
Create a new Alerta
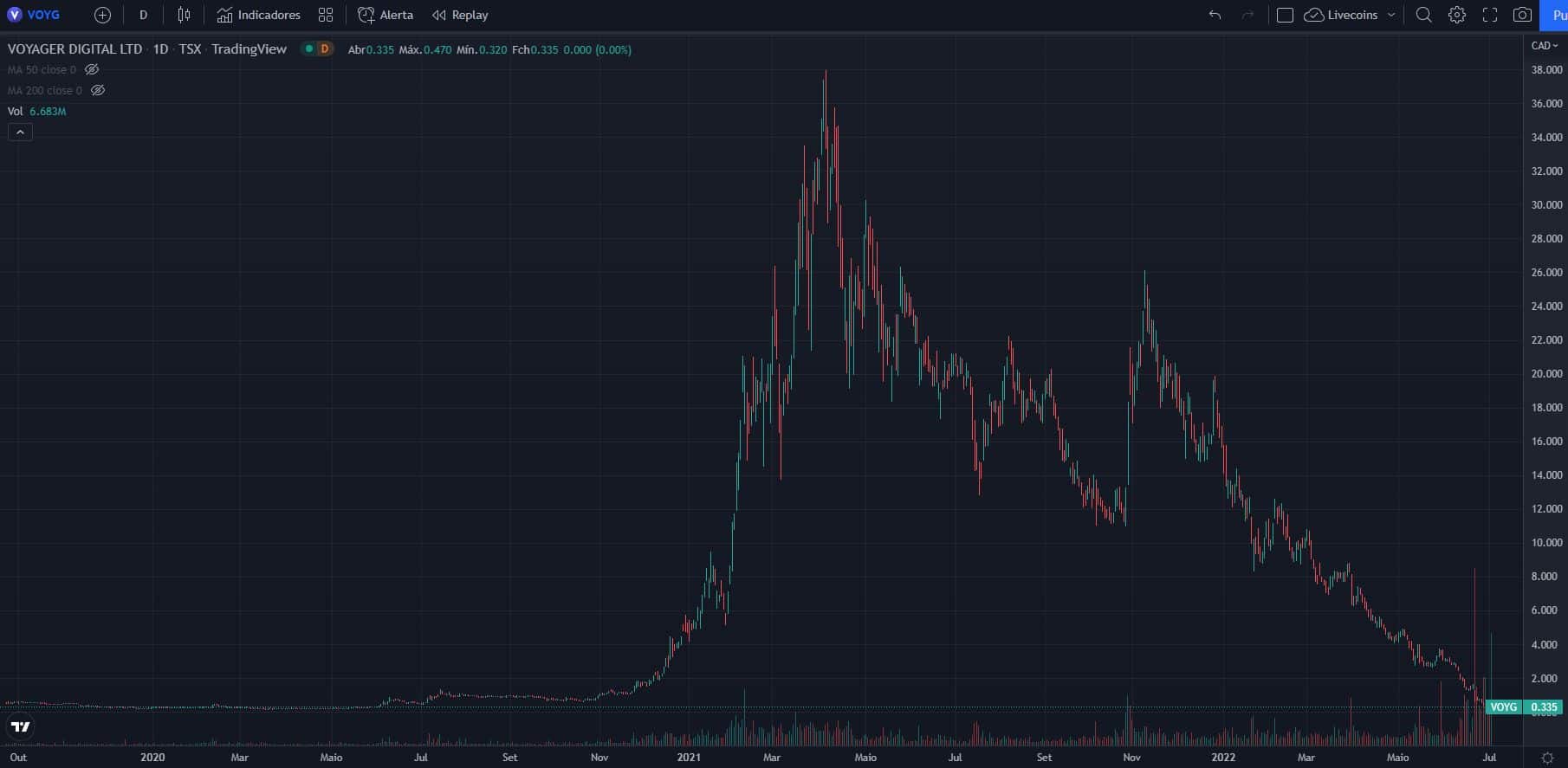point(386,15)
